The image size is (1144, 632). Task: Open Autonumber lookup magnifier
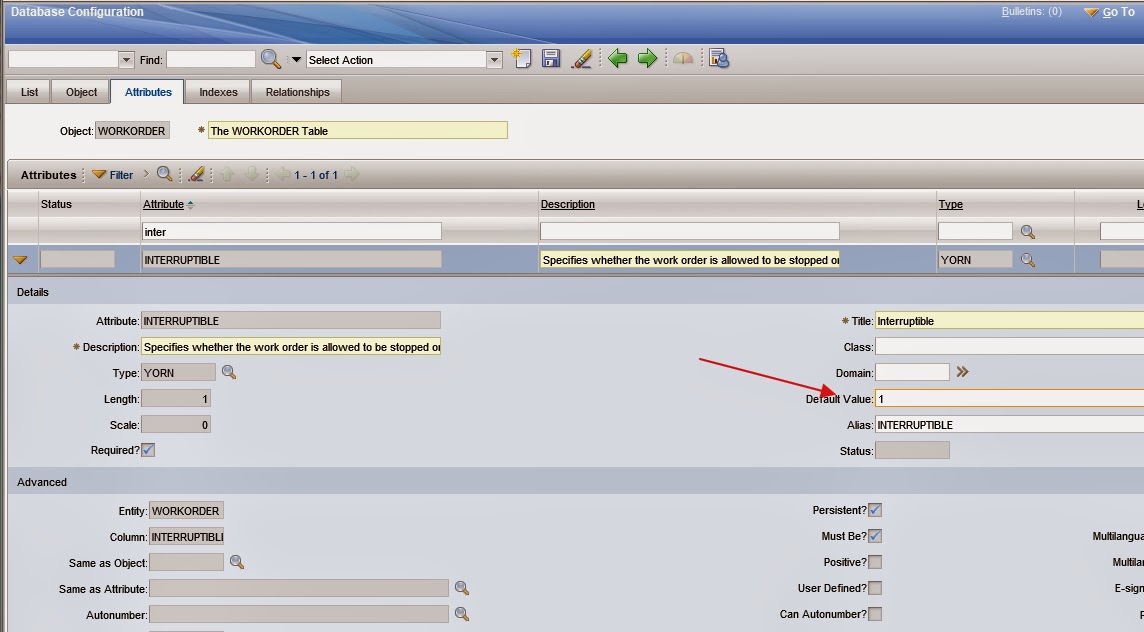coord(462,614)
